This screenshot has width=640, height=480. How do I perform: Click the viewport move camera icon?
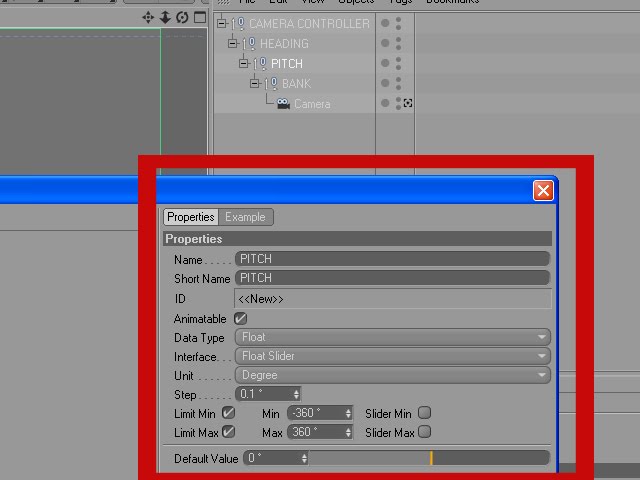[148, 18]
